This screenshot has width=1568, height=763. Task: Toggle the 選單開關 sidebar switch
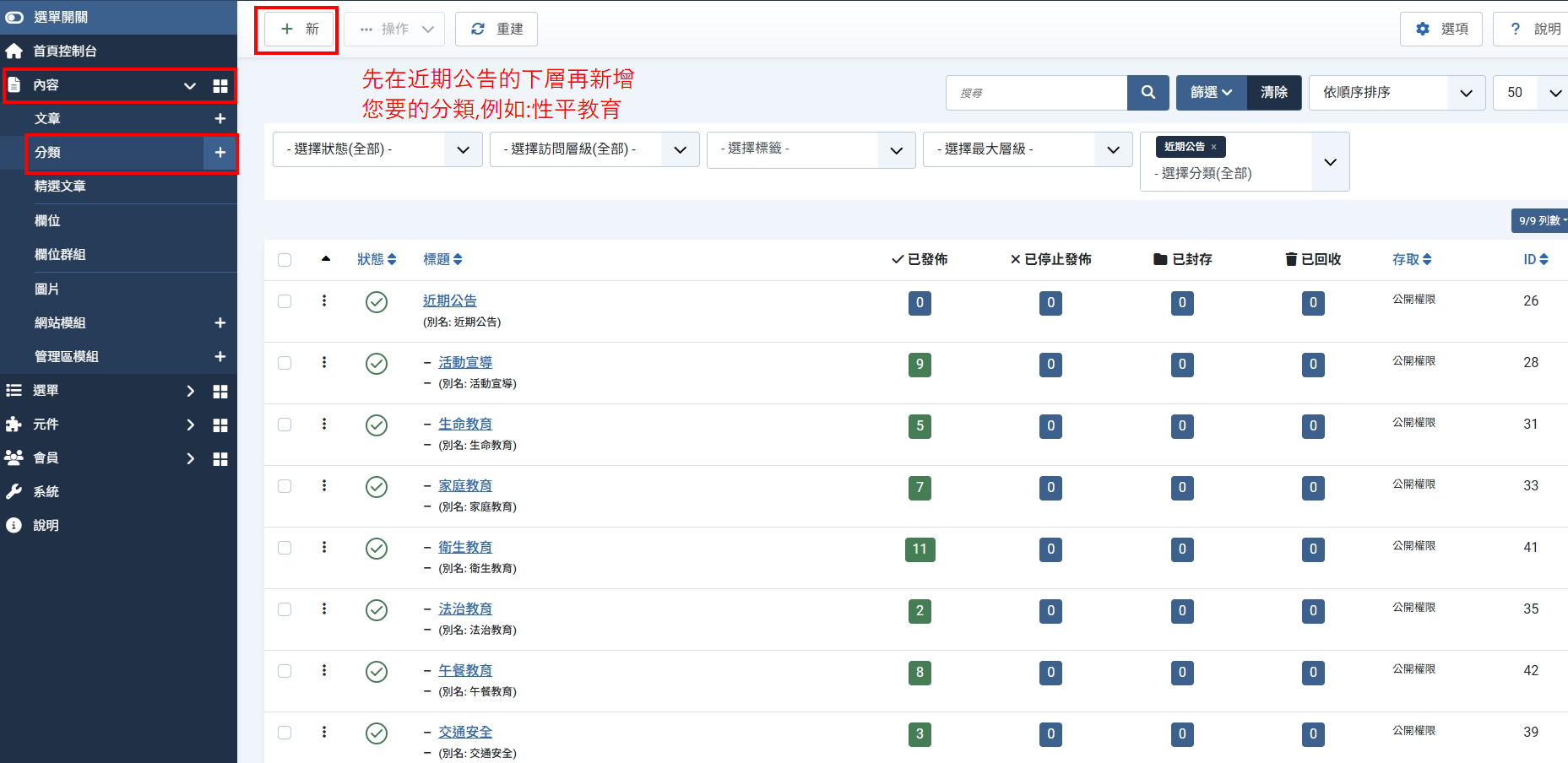click(14, 17)
